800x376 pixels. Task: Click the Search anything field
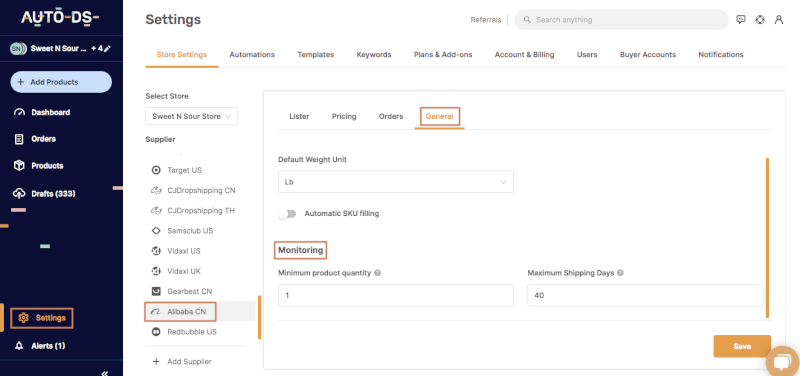[x=621, y=20]
